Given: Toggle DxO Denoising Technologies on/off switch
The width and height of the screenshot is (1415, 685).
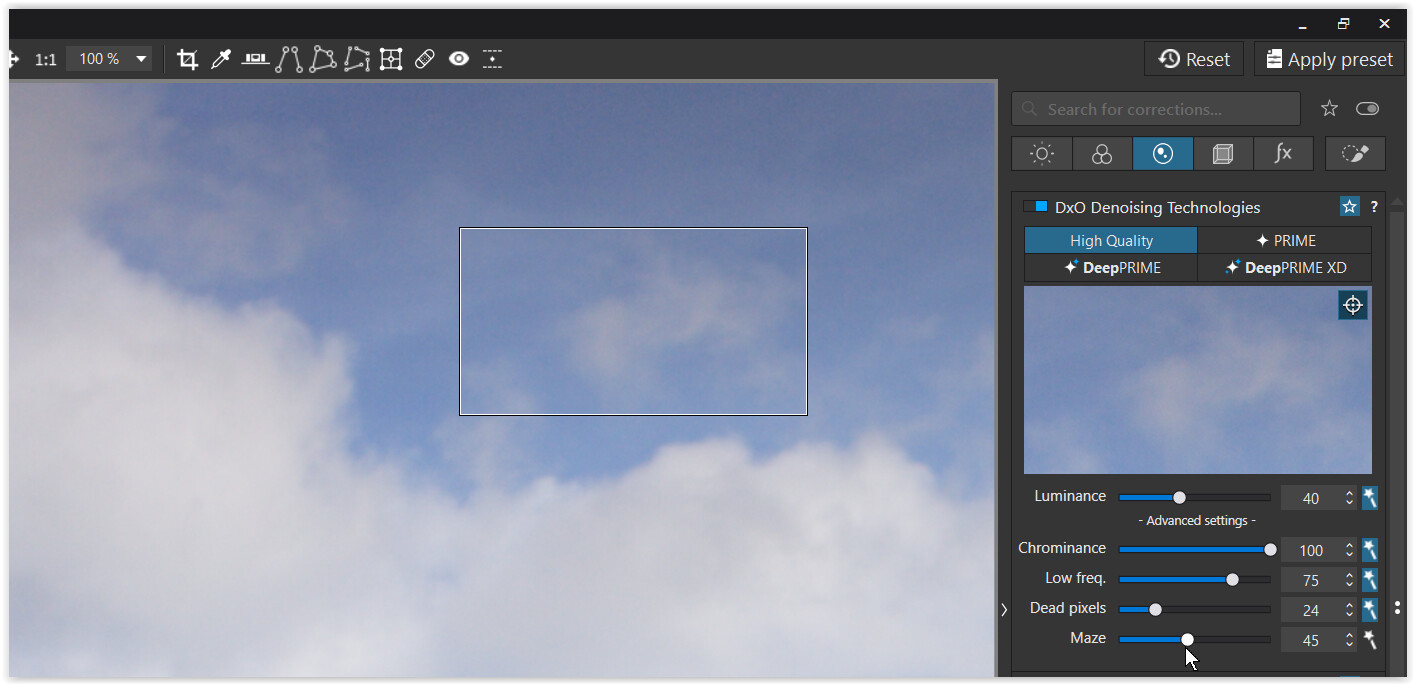Looking at the screenshot, I should tap(1035, 207).
